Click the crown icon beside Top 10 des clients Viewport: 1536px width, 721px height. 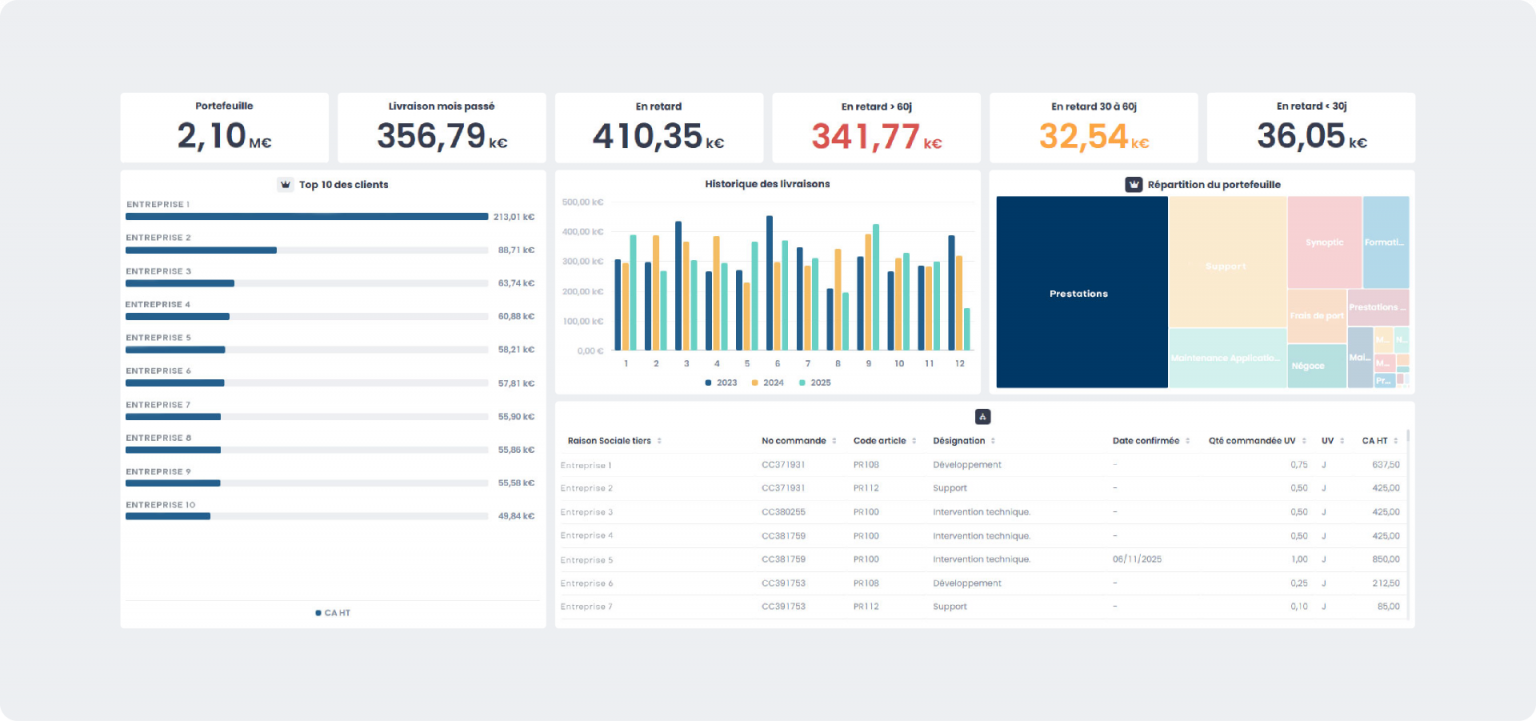click(285, 185)
